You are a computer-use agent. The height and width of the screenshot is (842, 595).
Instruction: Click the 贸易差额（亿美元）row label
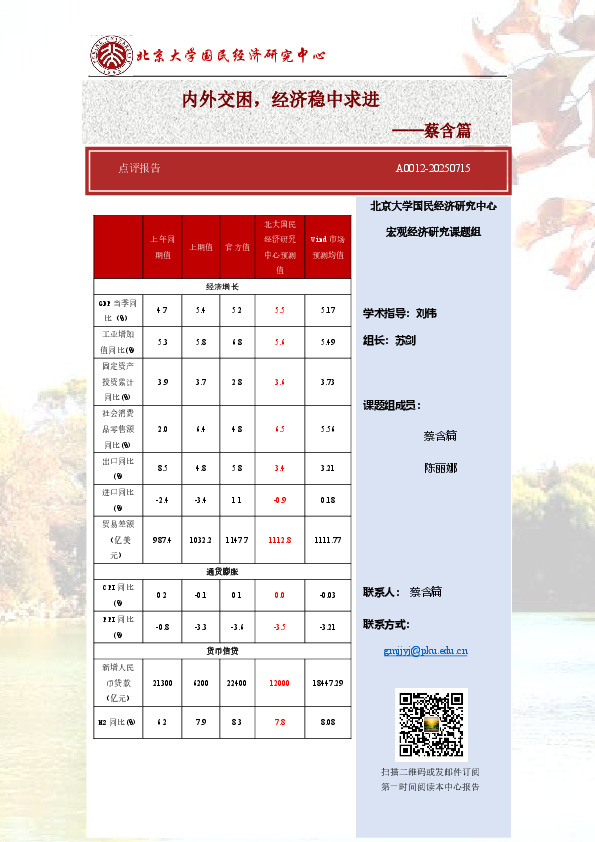point(118,540)
